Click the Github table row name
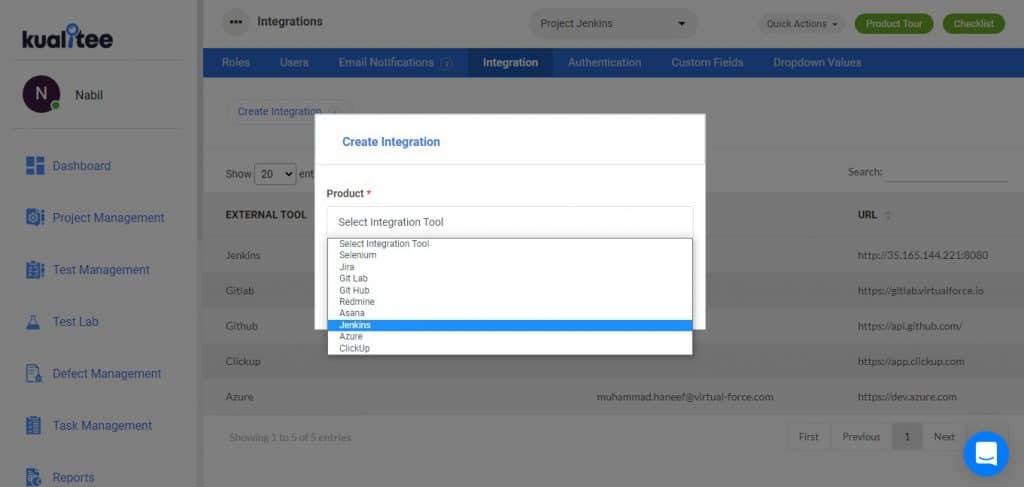1024x487 pixels. click(242, 326)
